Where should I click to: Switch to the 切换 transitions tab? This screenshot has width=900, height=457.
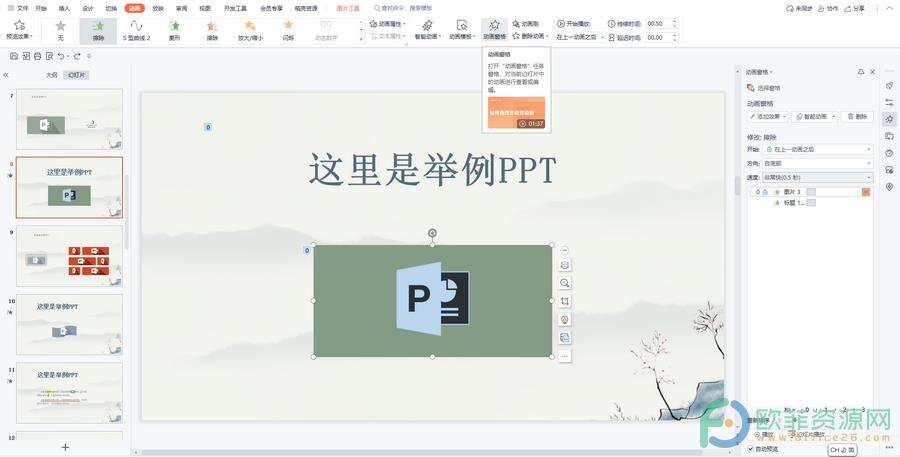(111, 9)
